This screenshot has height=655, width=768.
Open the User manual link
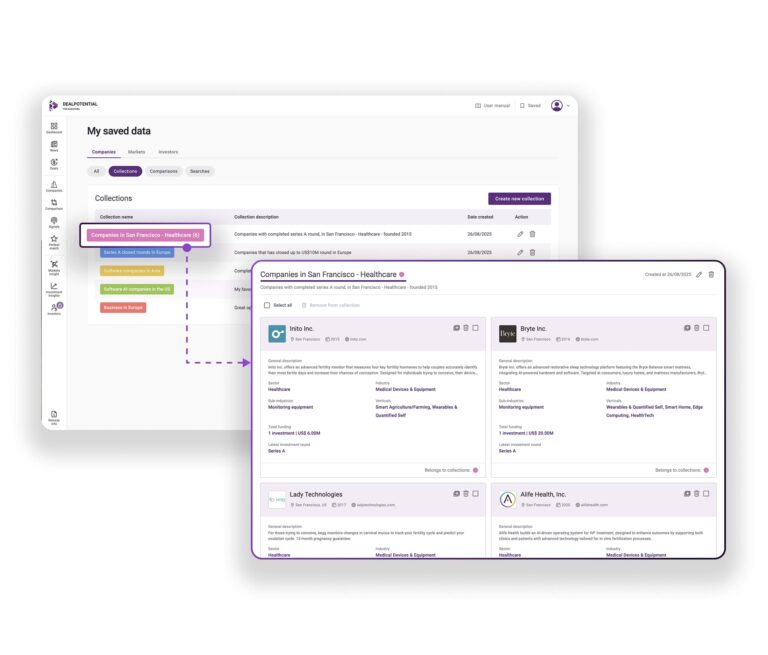[492, 105]
